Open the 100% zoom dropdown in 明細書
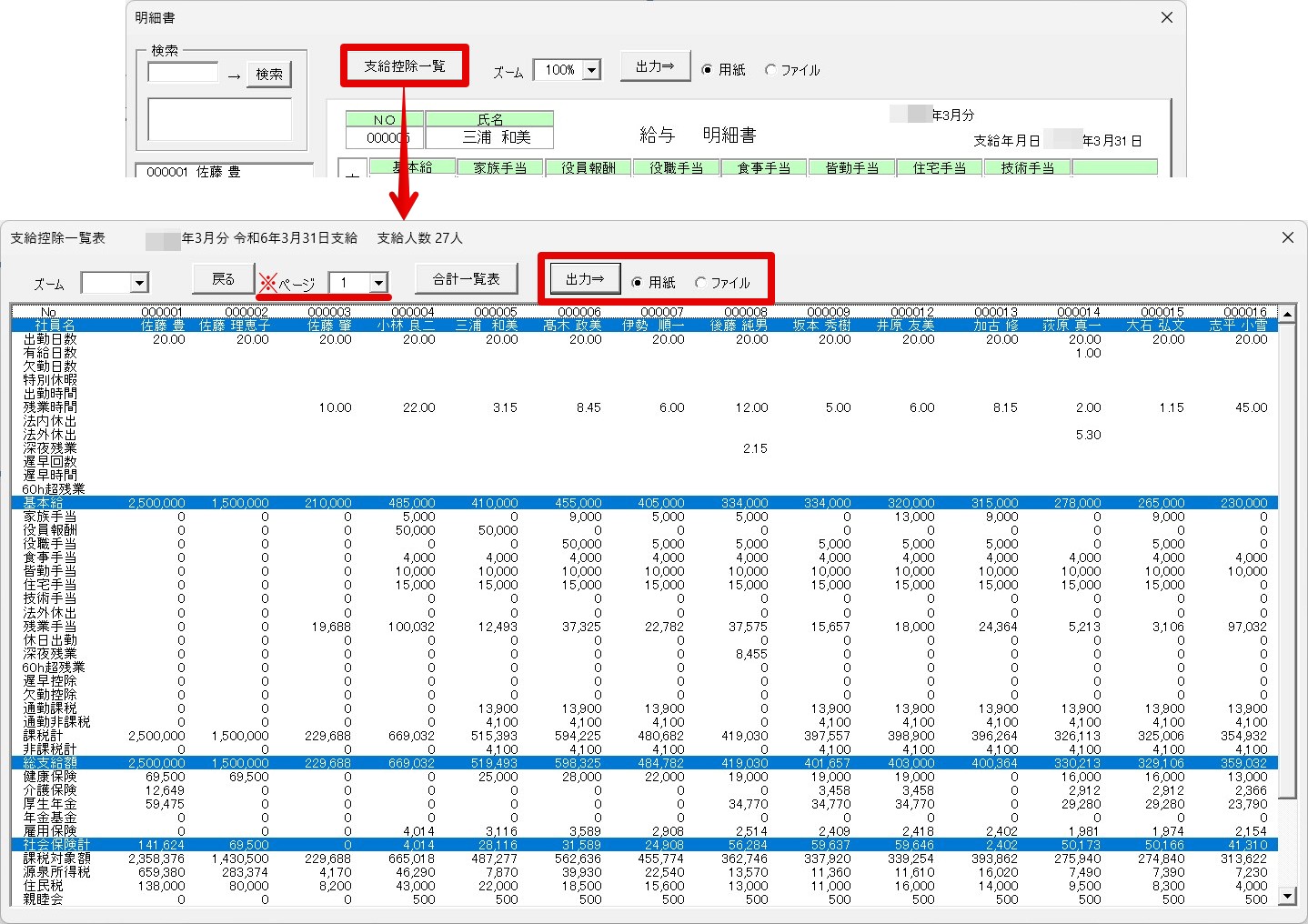The height and width of the screenshot is (924, 1308). tap(592, 70)
